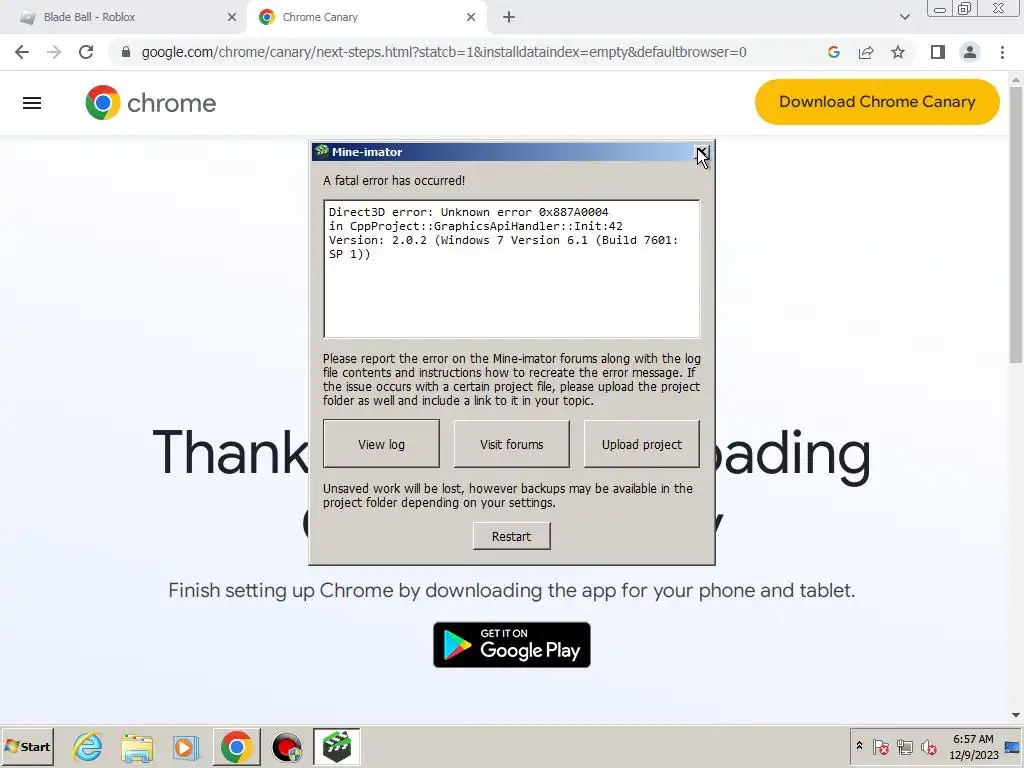Show hidden system tray icons
1024x768 pixels.
(859, 746)
